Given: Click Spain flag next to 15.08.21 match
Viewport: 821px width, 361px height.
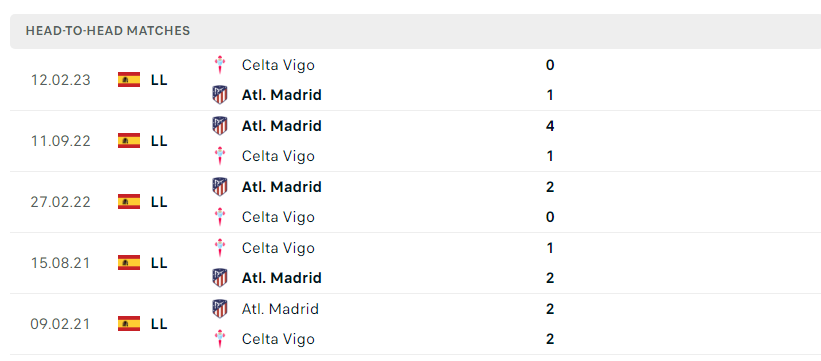Looking at the screenshot, I should pyautogui.click(x=129, y=262).
